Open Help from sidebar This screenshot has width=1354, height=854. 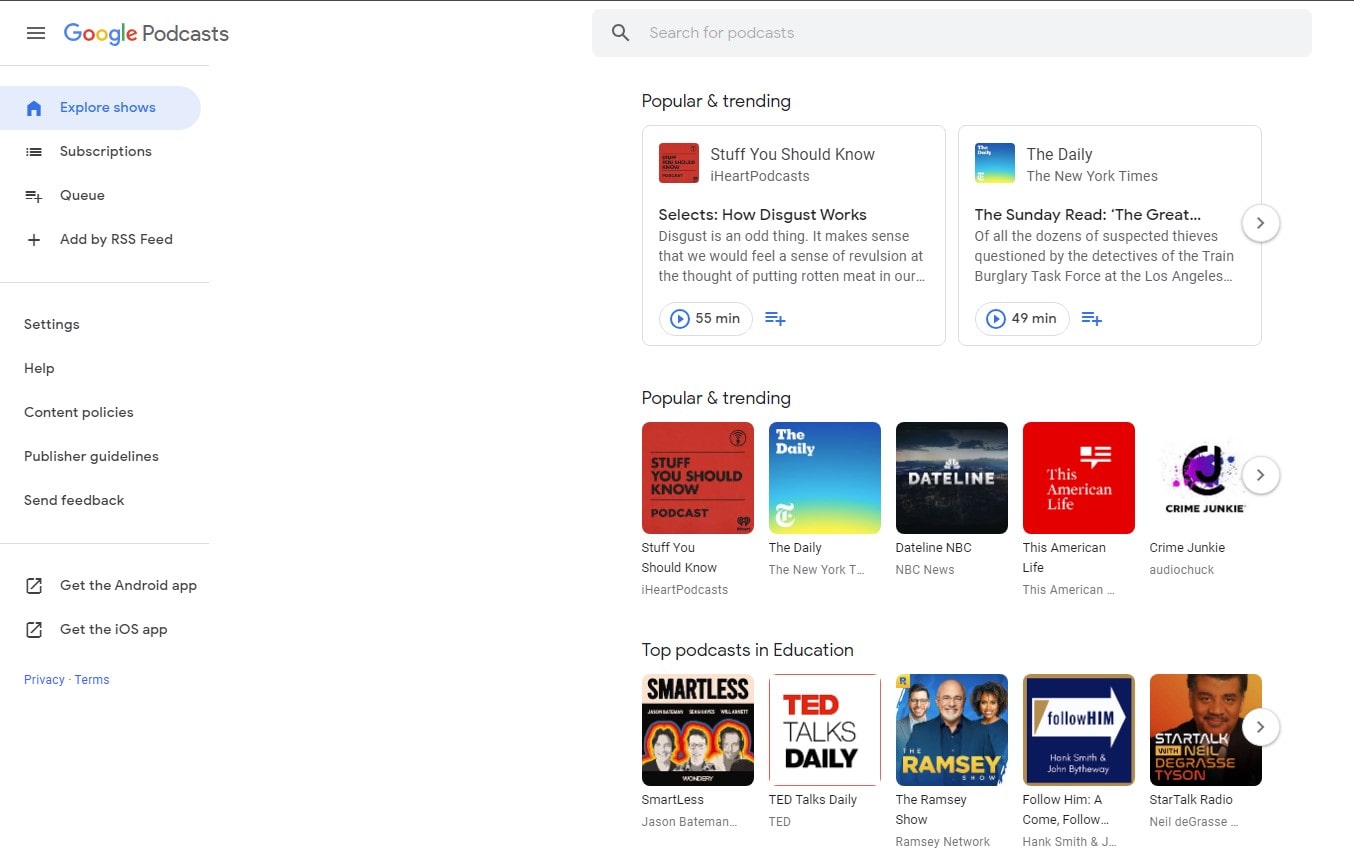tap(39, 368)
